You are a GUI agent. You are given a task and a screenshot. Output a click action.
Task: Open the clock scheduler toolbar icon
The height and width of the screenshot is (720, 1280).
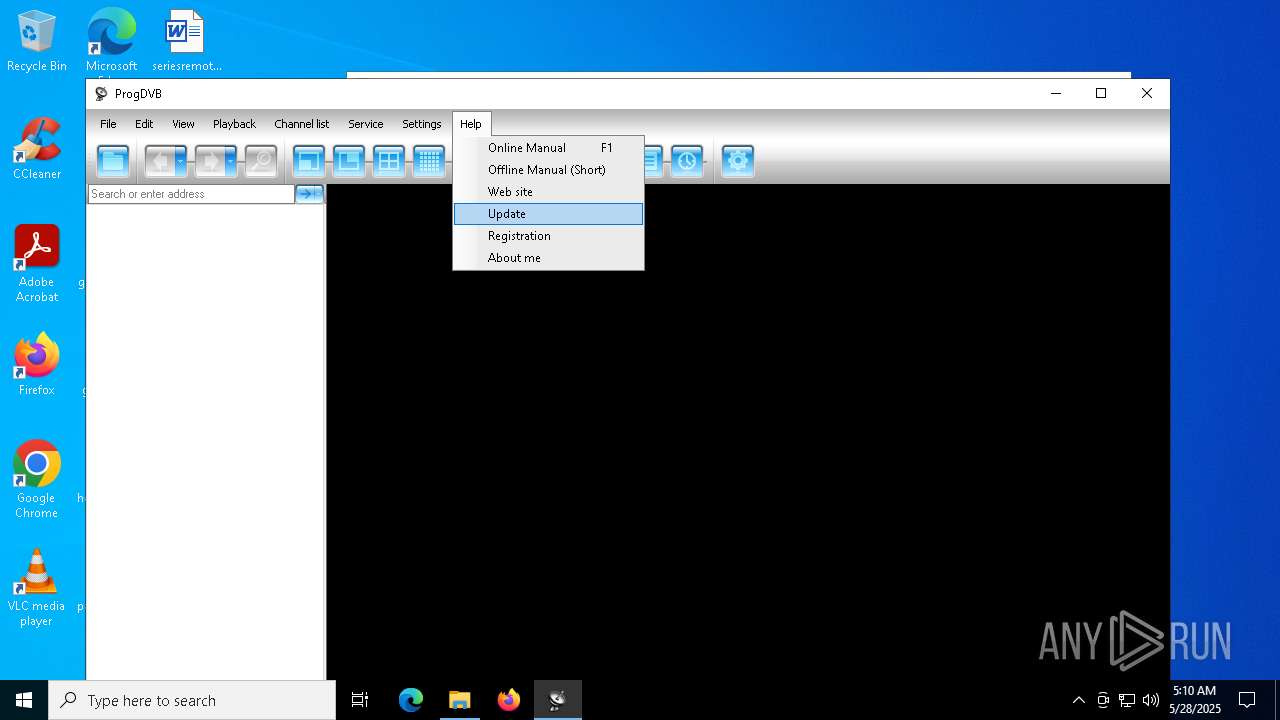[687, 161]
